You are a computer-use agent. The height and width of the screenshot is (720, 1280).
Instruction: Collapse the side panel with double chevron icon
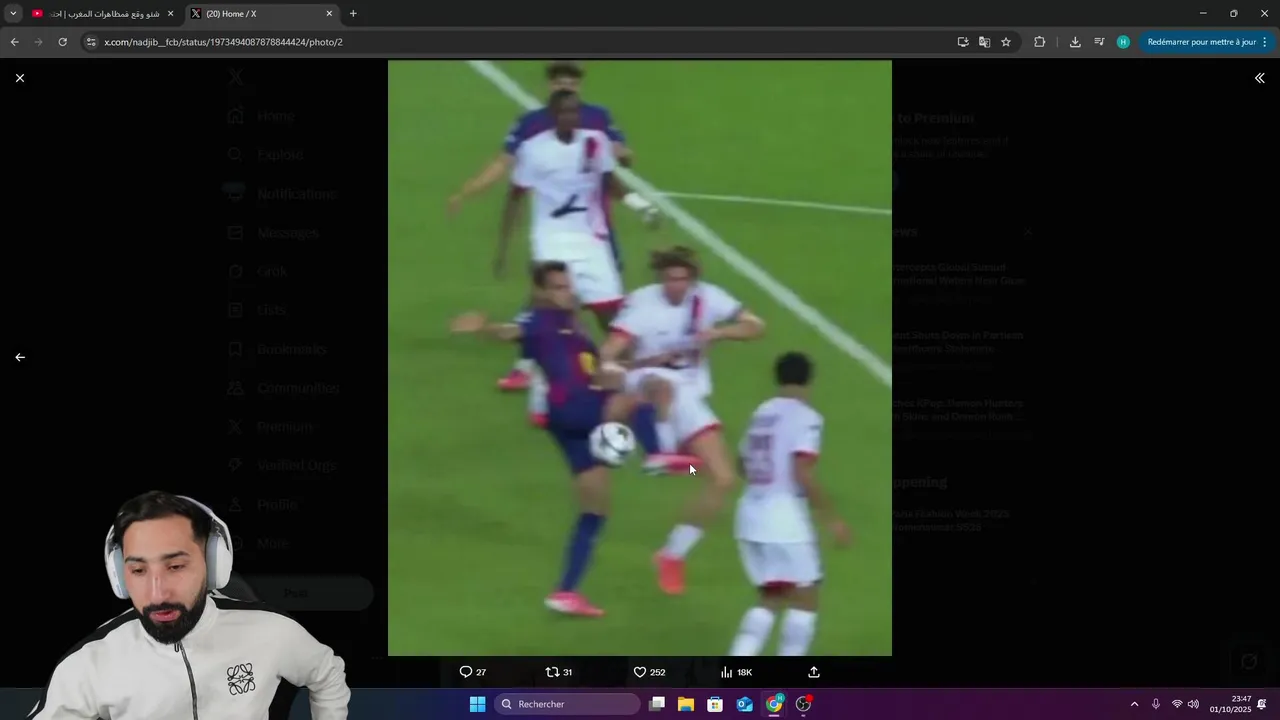[x=1259, y=78]
